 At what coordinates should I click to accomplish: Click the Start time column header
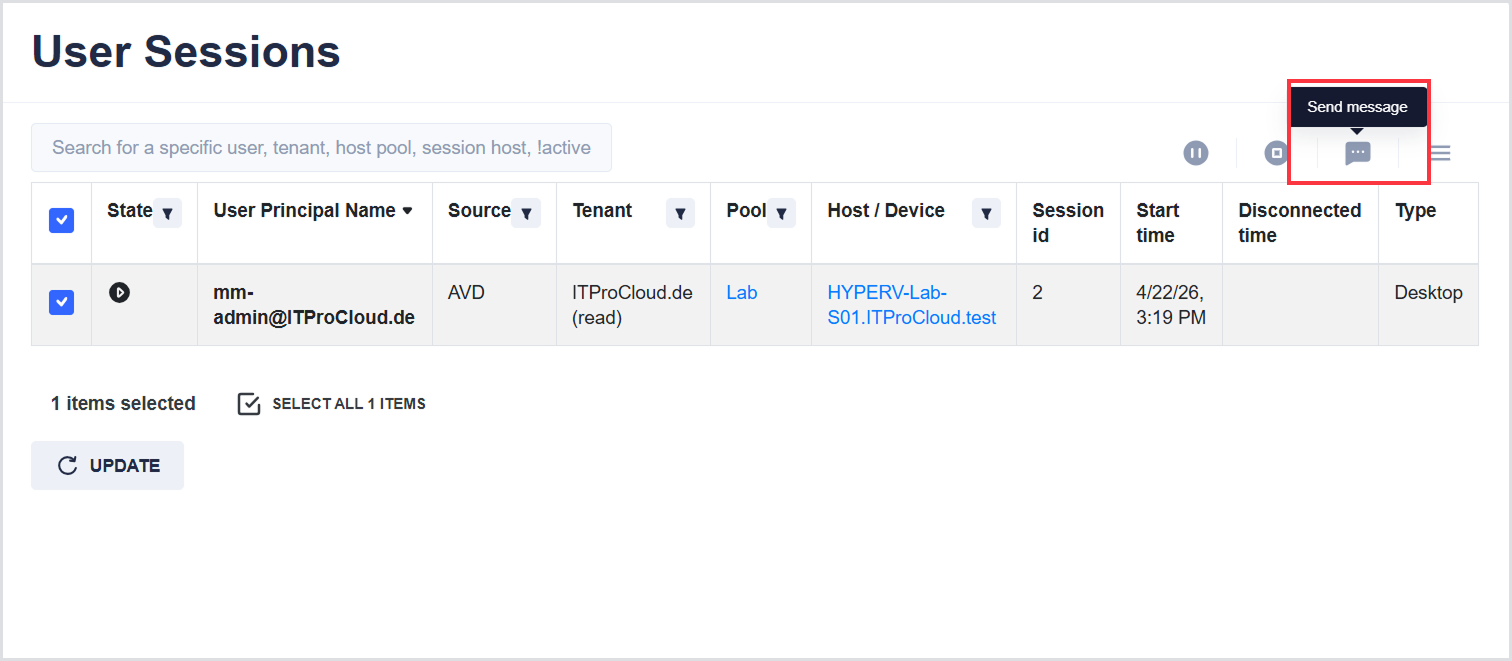(1157, 223)
